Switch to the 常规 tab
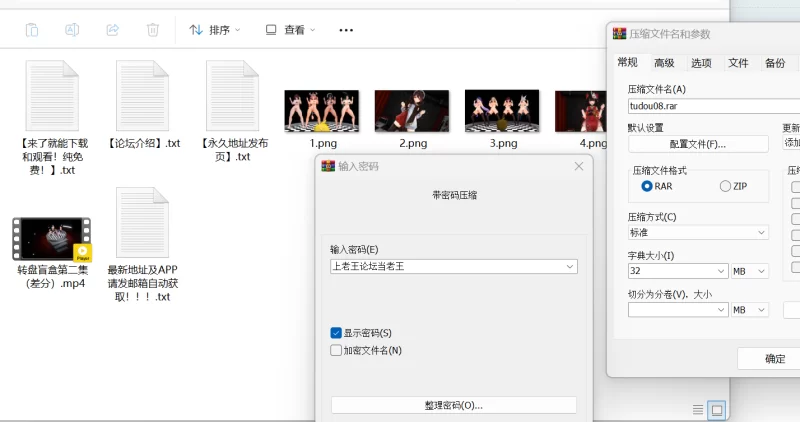Screen dimensions: 800x422 click(x=628, y=62)
